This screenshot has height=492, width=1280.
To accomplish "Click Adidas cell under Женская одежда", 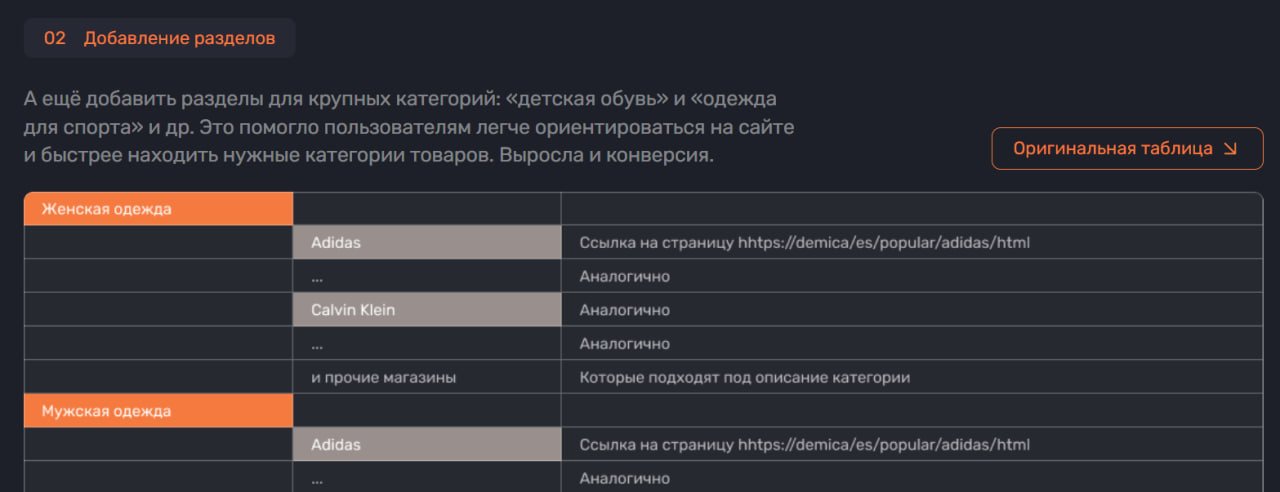I will [x=427, y=243].
